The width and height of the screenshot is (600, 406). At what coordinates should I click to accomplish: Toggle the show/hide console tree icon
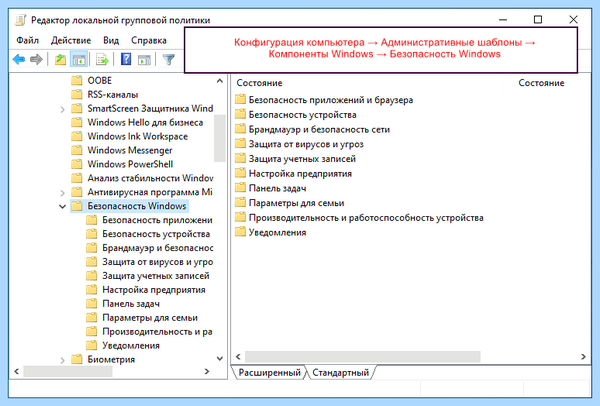(x=79, y=59)
